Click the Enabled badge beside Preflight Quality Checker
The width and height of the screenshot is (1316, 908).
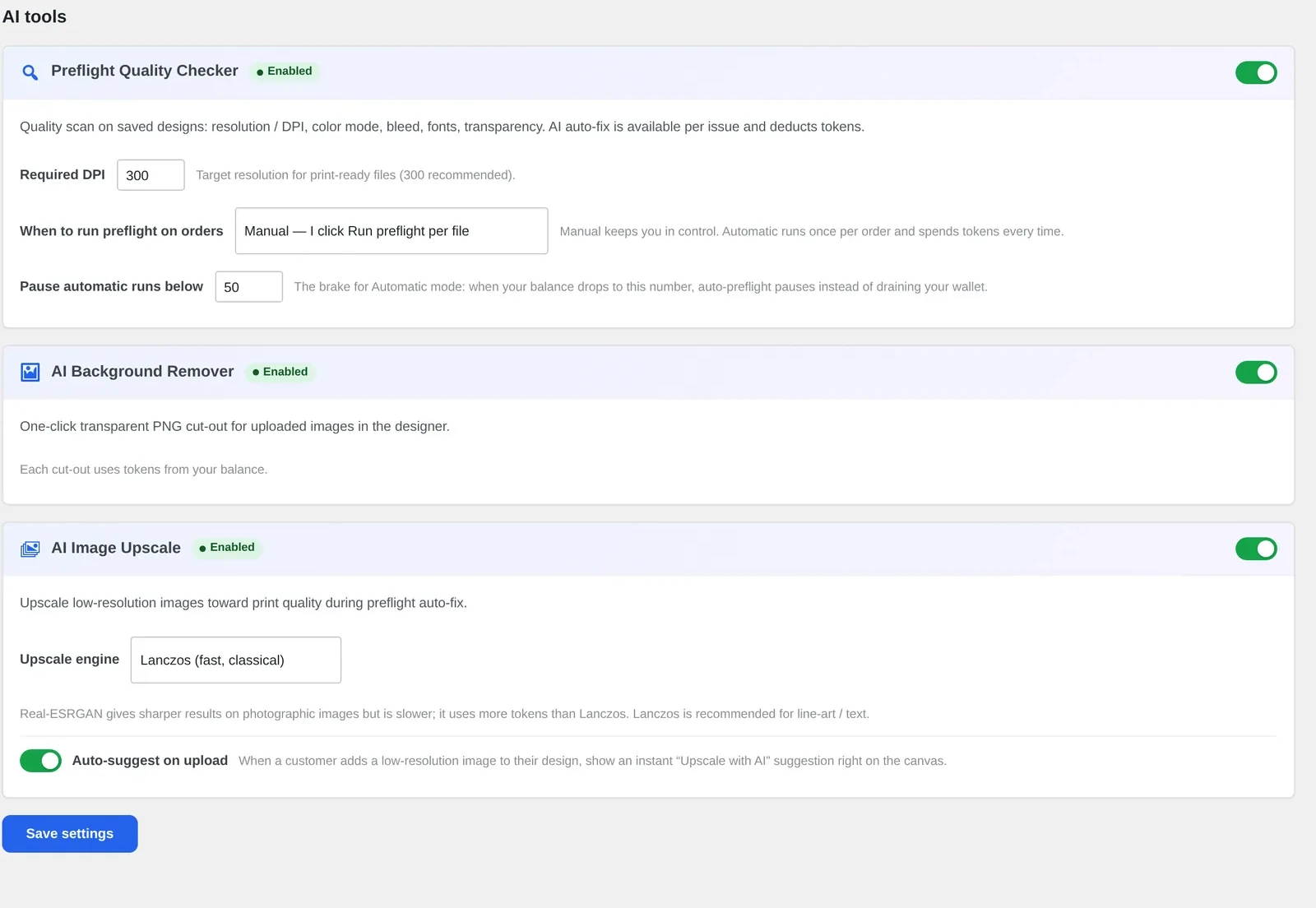284,72
